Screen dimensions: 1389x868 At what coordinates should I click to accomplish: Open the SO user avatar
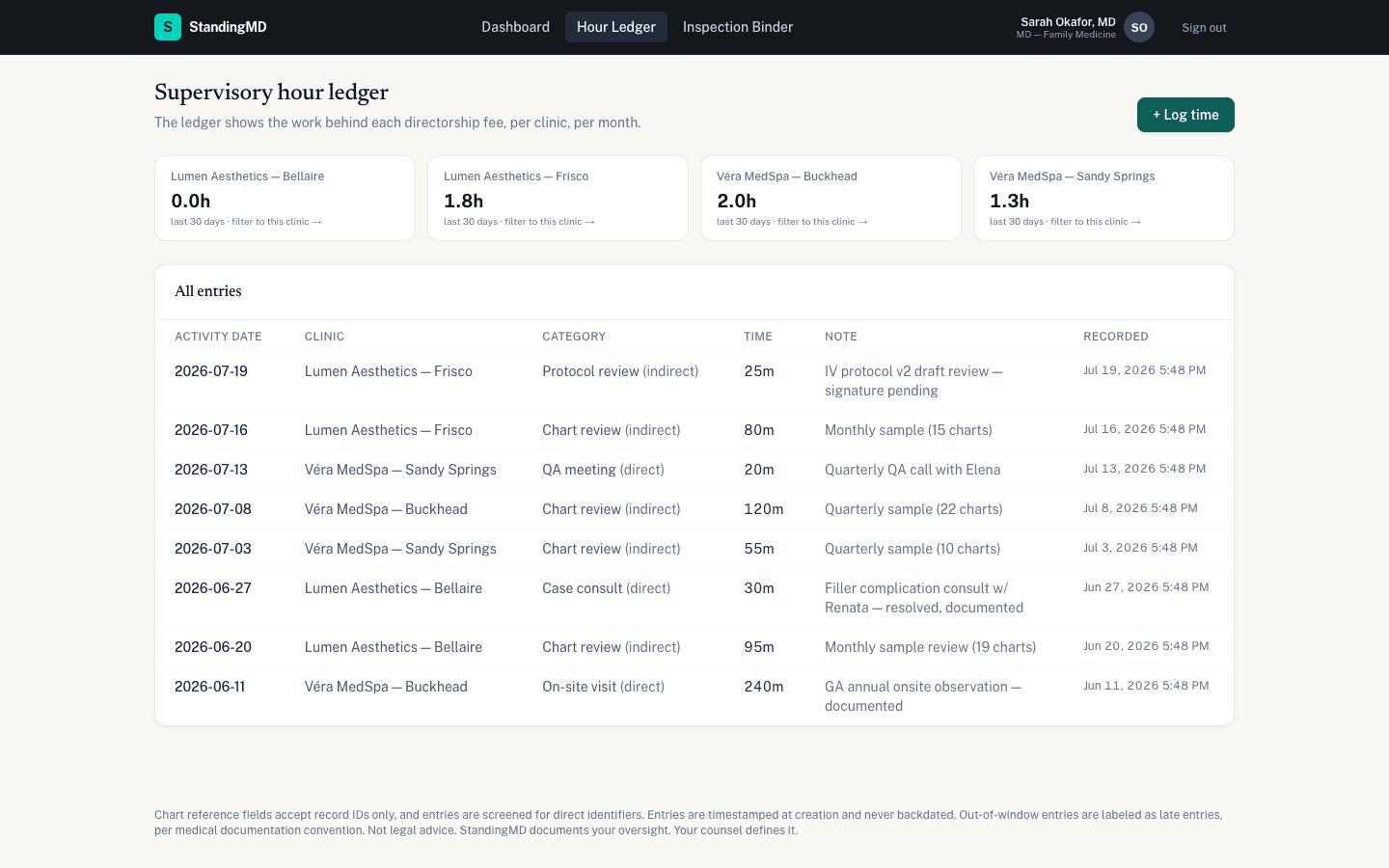(1139, 27)
